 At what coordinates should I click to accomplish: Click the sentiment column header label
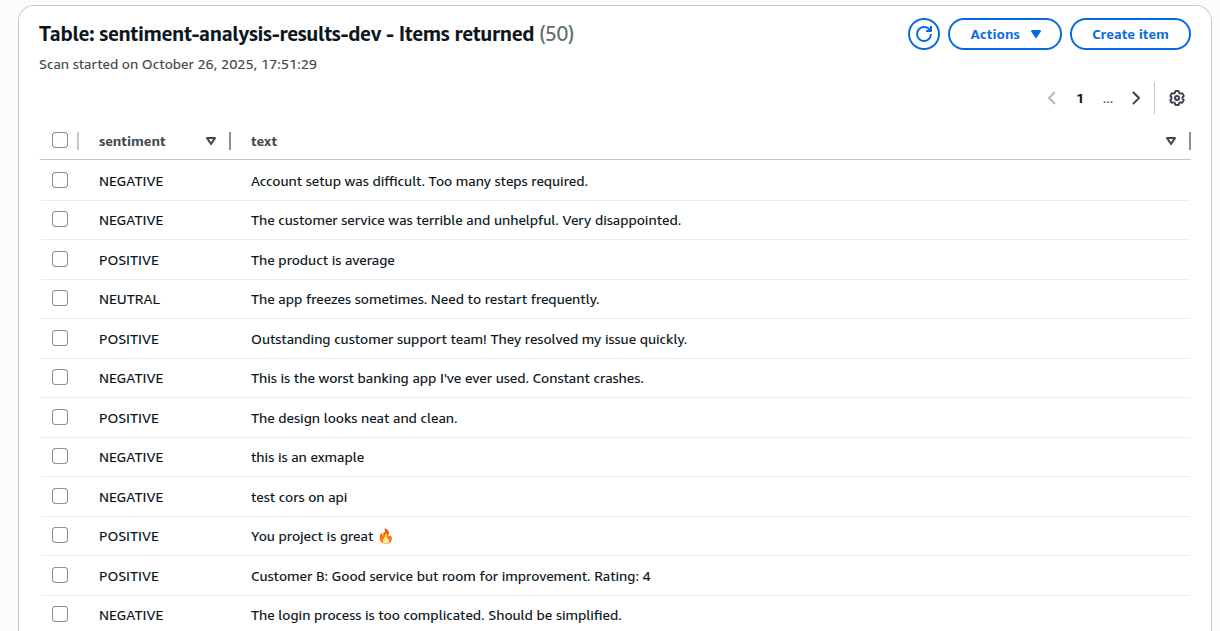[x=131, y=140]
